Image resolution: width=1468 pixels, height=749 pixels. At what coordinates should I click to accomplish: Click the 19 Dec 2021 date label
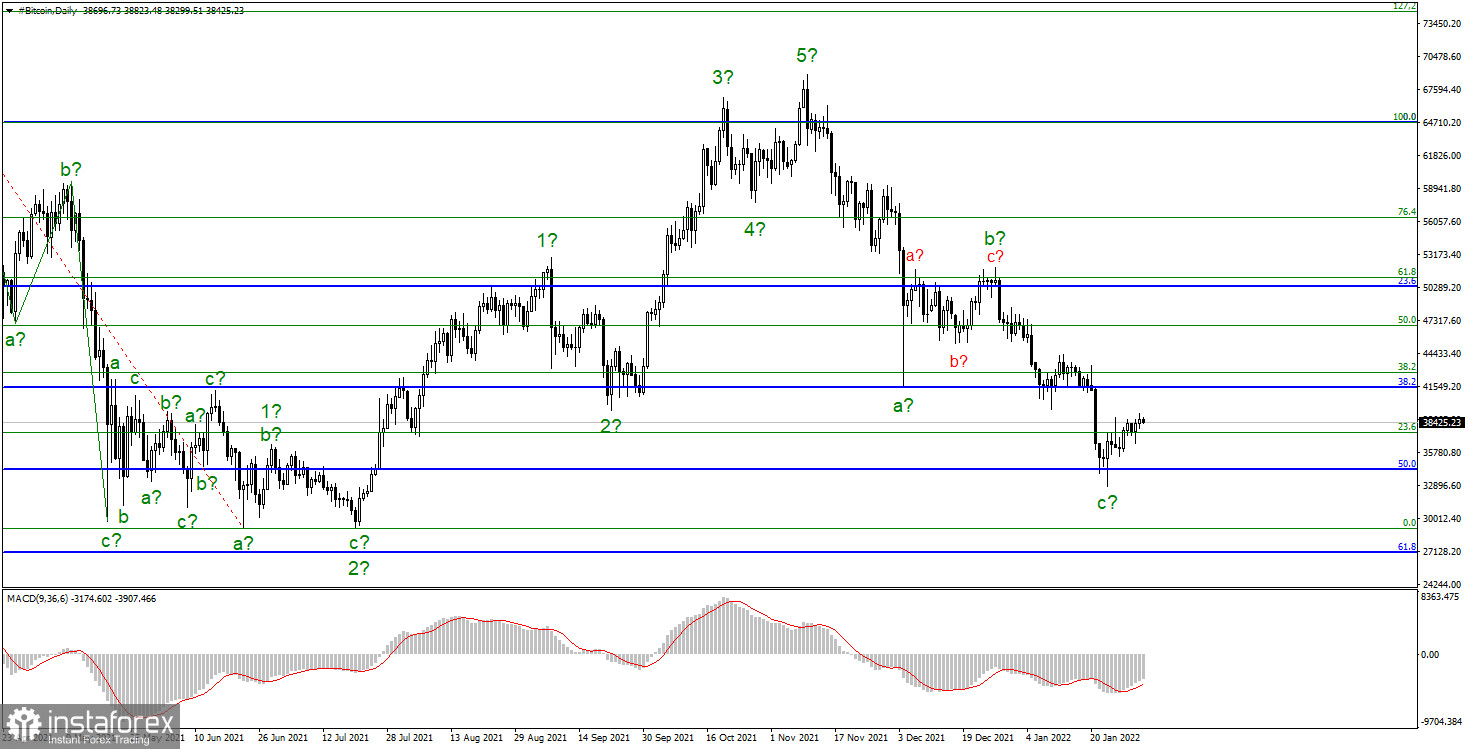988,738
